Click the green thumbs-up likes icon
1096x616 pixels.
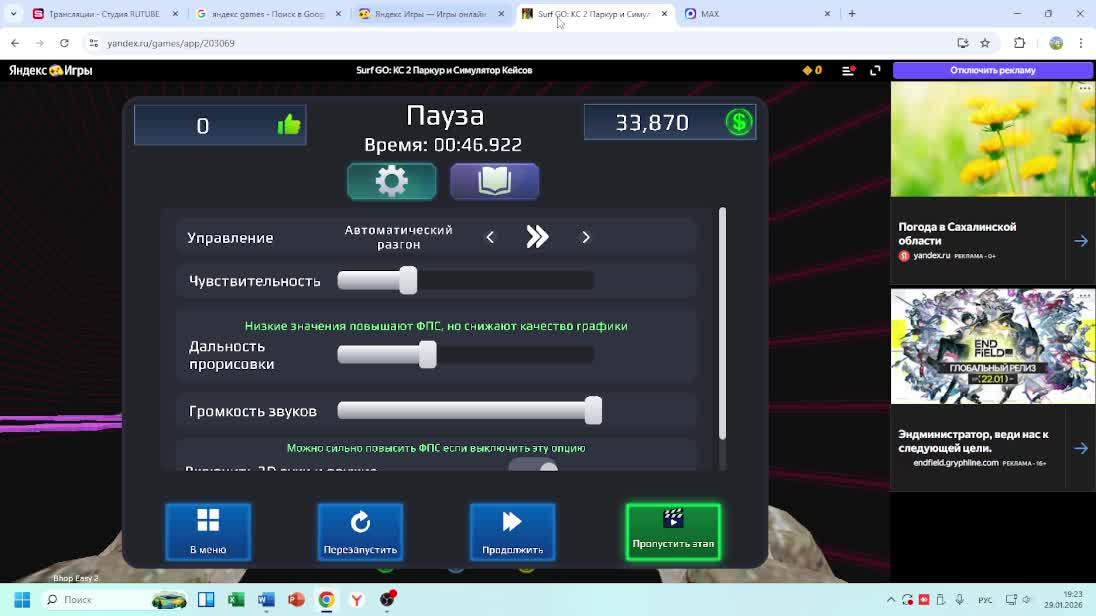tap(289, 125)
